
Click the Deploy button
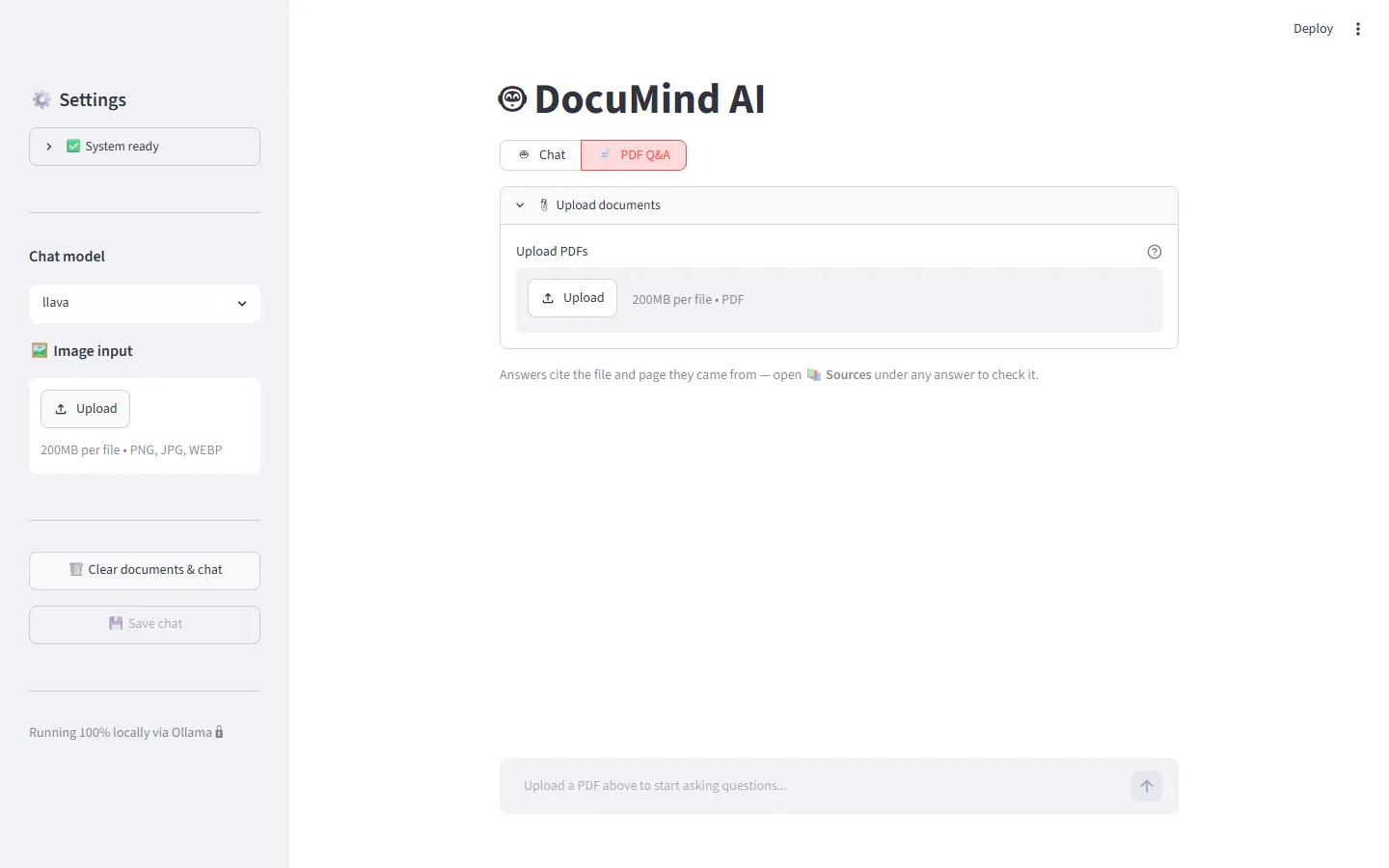[x=1313, y=29]
